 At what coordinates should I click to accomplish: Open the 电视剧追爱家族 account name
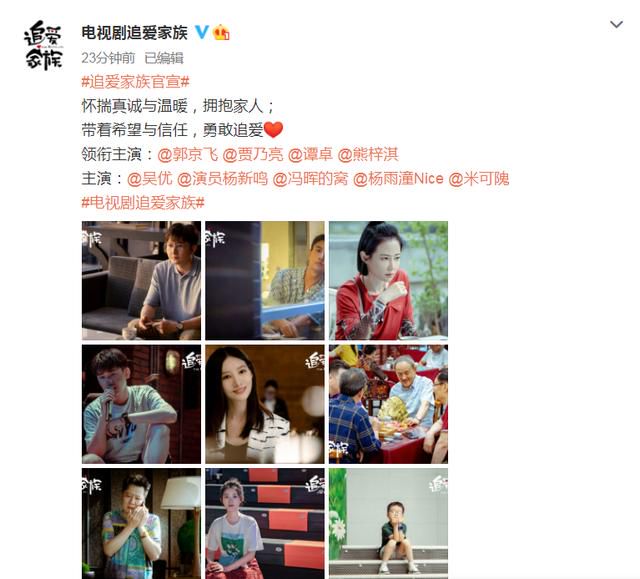coord(134,32)
